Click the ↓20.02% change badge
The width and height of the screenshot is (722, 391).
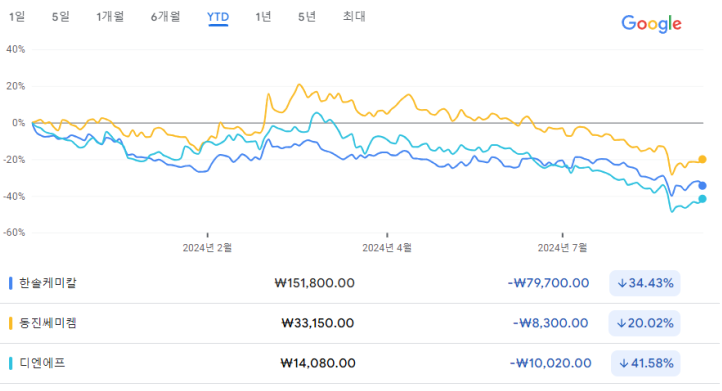click(645, 323)
